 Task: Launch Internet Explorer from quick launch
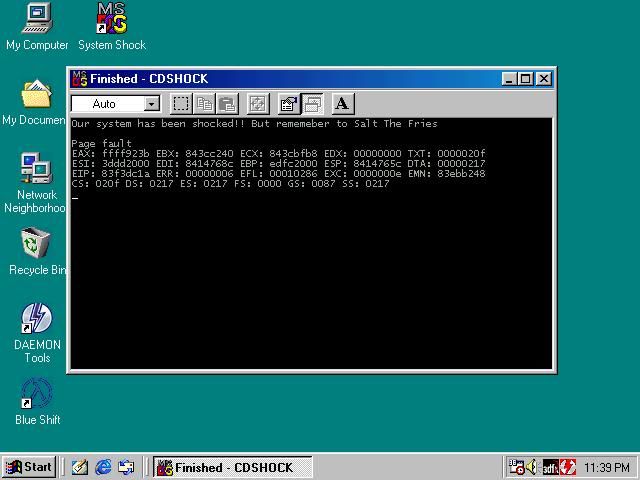point(103,467)
